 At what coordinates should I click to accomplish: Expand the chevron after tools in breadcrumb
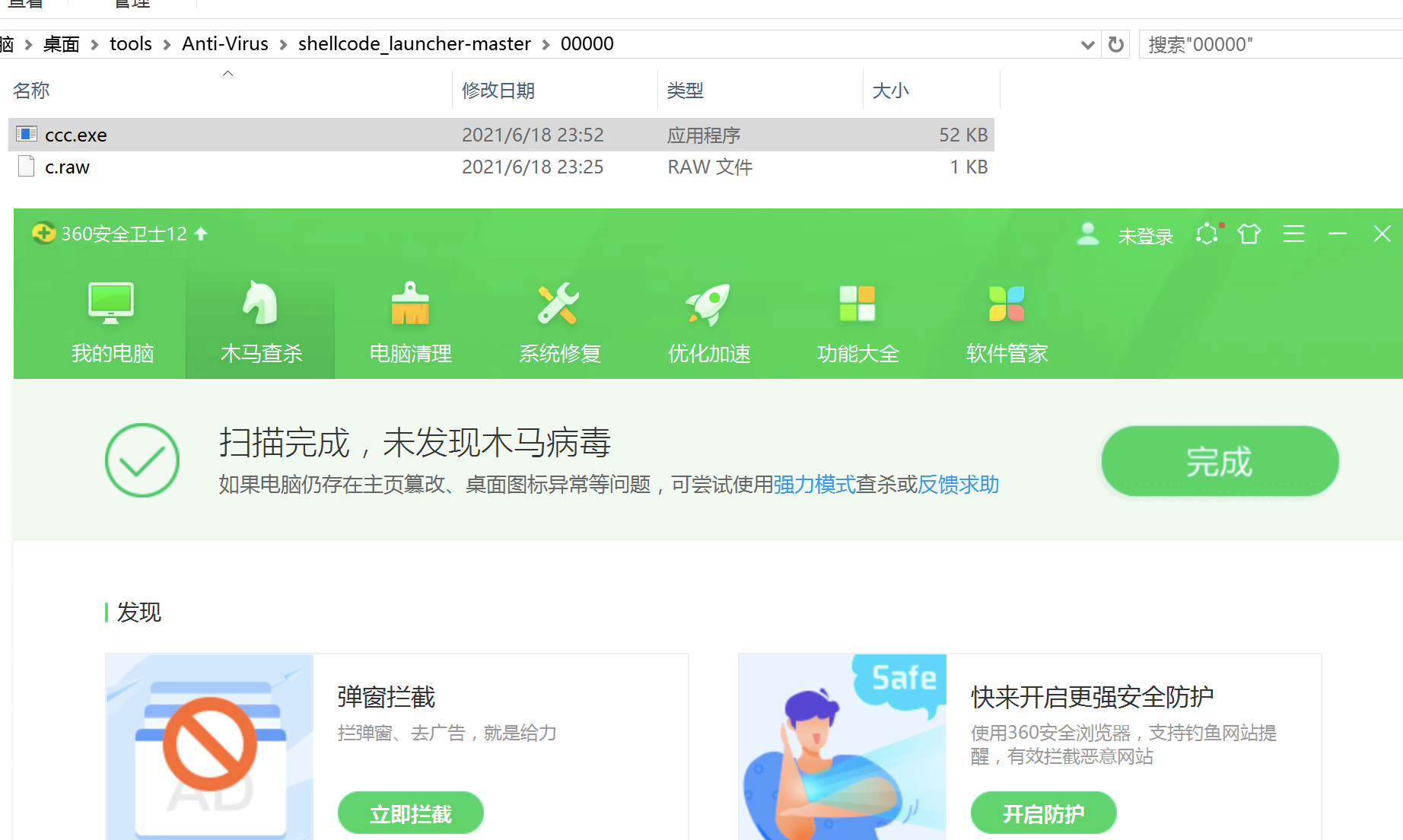coord(167,45)
